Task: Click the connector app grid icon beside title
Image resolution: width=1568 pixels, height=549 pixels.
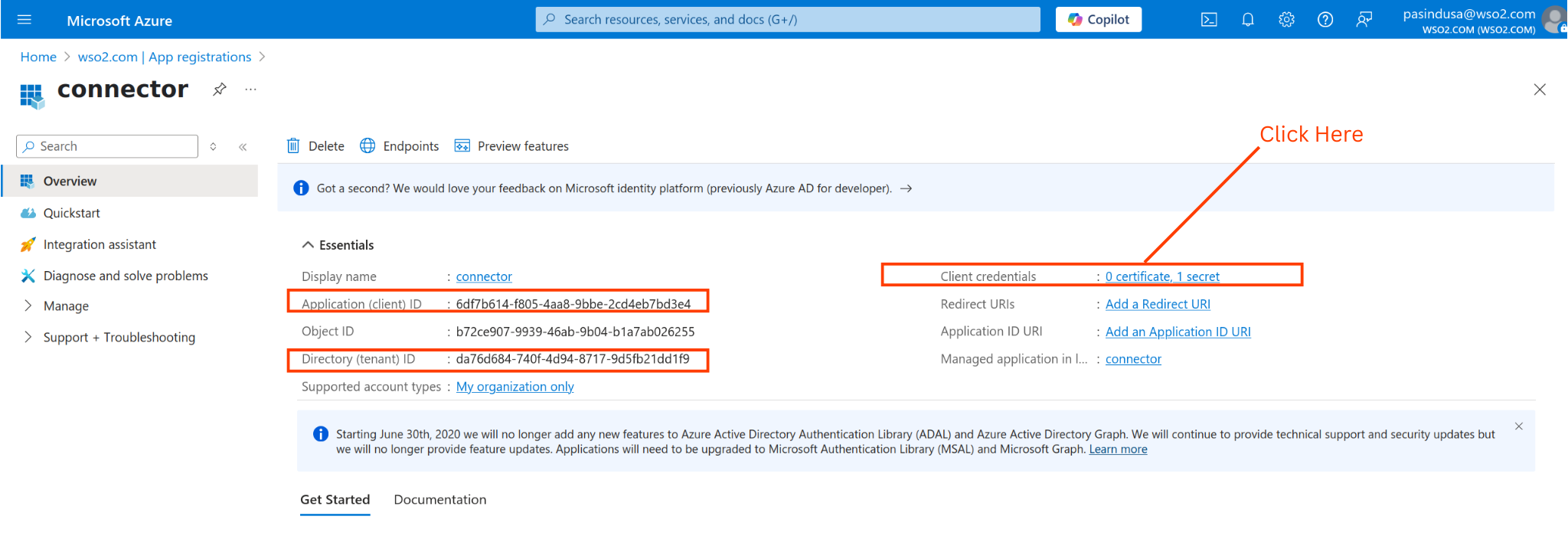Action: [x=31, y=96]
